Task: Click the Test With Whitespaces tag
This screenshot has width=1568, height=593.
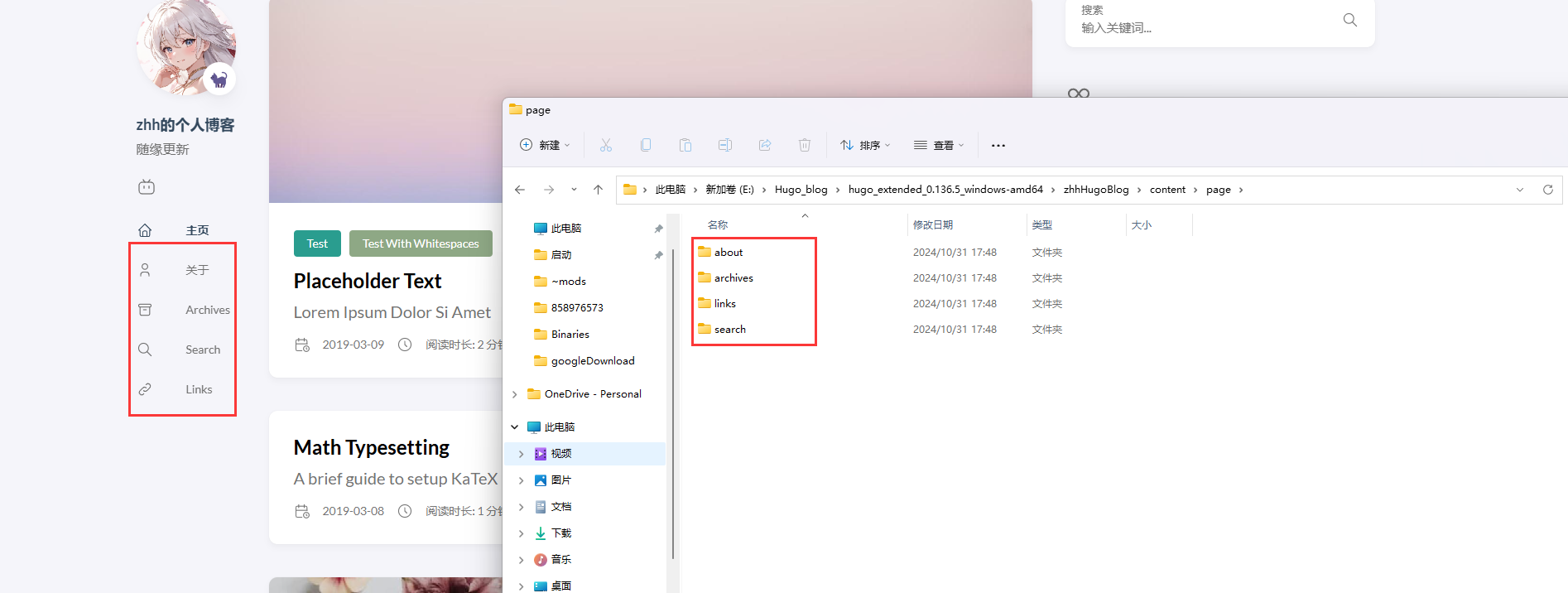Action: [421, 243]
